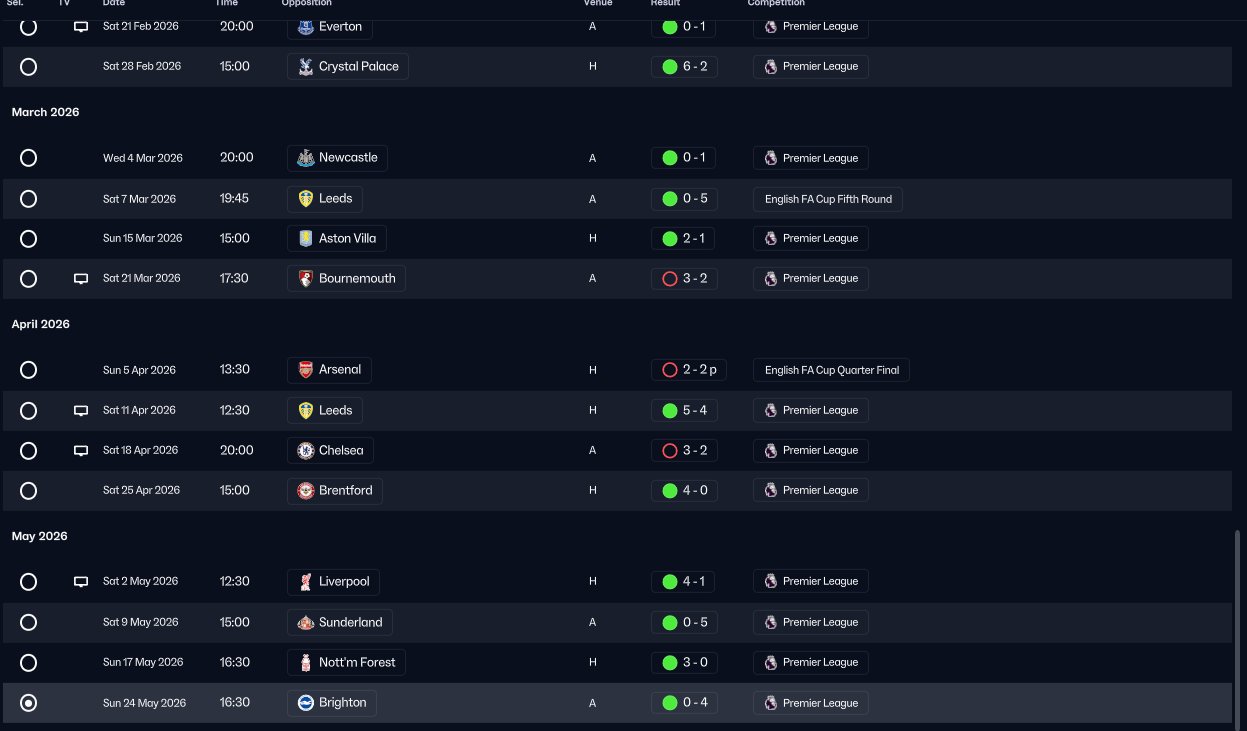Click the Newcastle club crest icon
This screenshot has height=731, width=1247.
306,158
